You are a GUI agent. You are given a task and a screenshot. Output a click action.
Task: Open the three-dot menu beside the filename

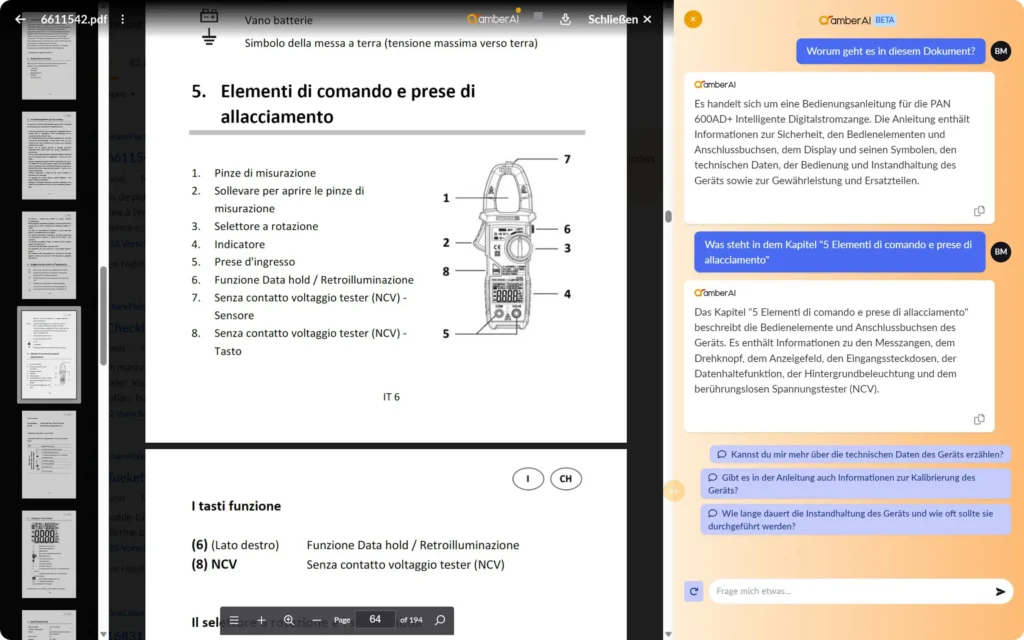click(123, 19)
